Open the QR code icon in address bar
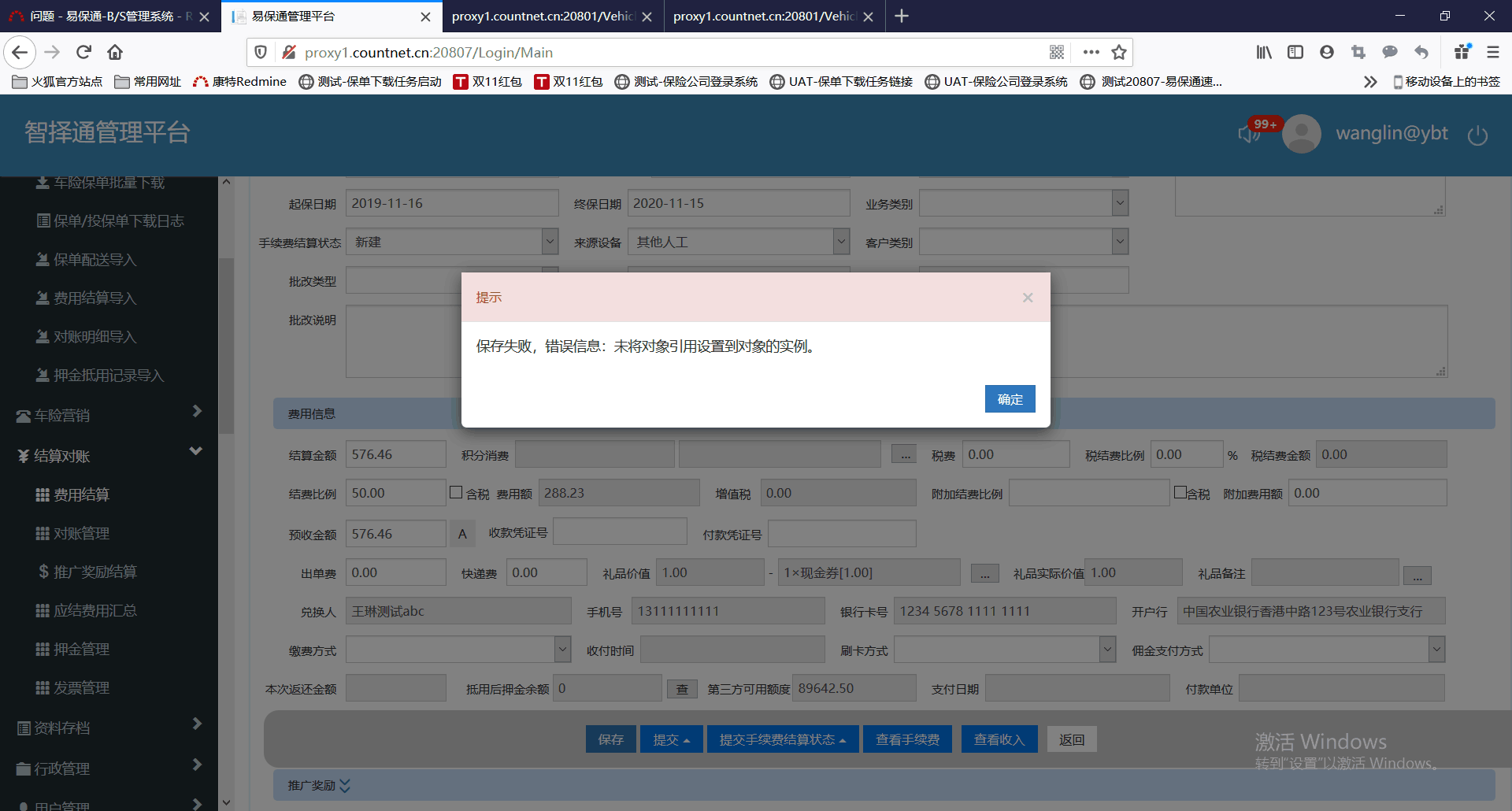This screenshot has width=1512, height=811. click(x=1057, y=53)
